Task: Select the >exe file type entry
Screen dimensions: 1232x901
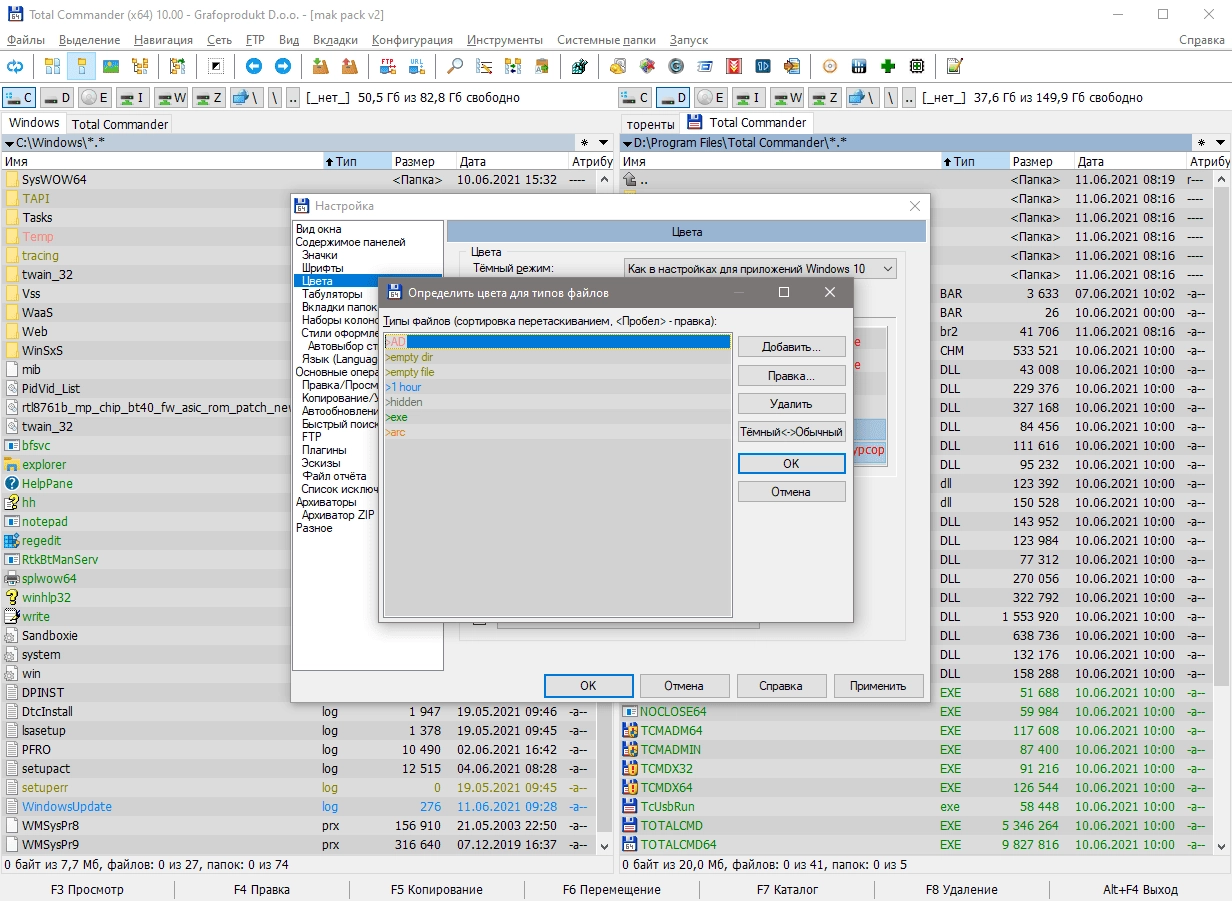Action: (x=557, y=417)
